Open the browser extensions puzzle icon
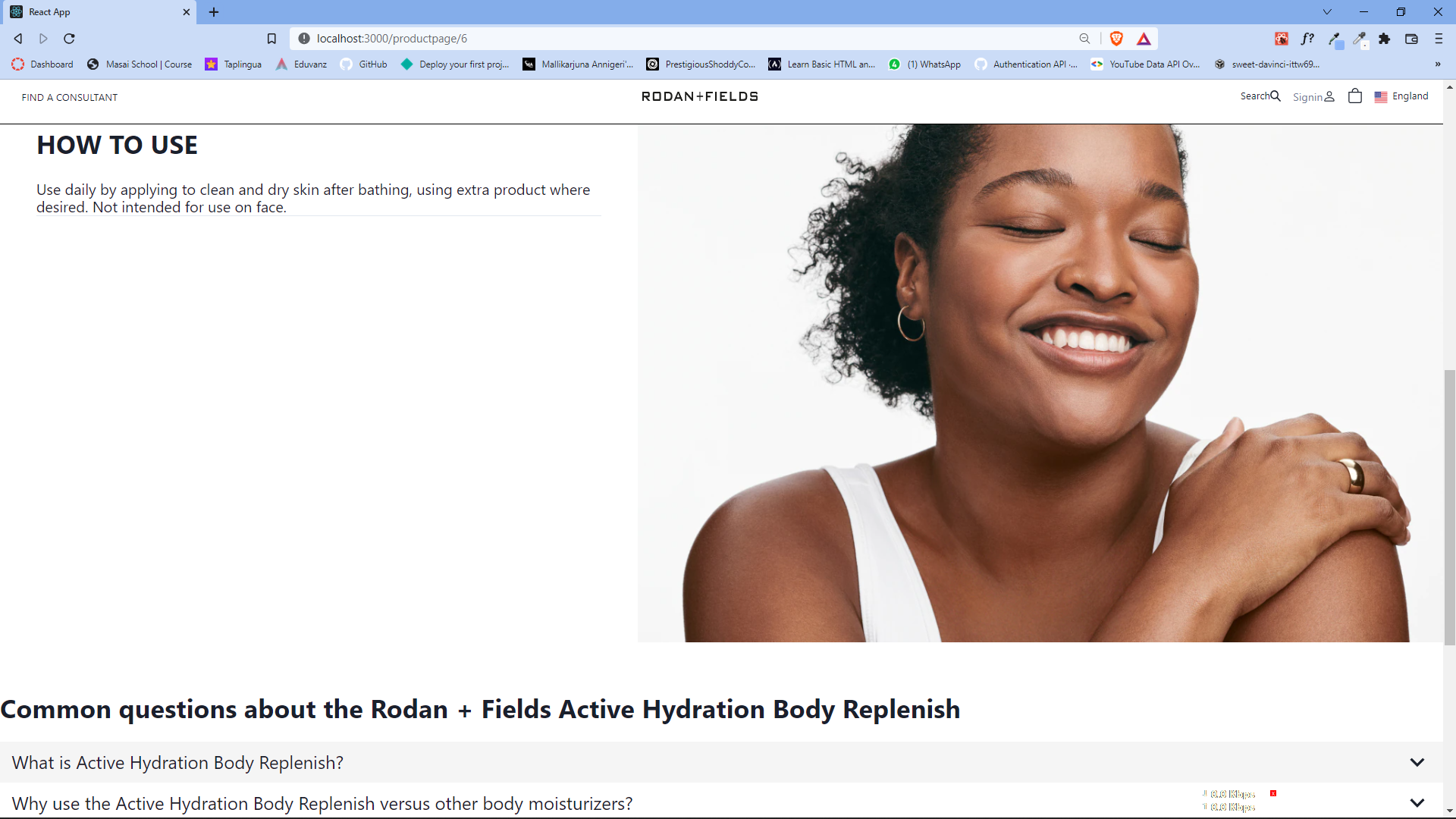This screenshot has height=819, width=1456. coord(1385,39)
